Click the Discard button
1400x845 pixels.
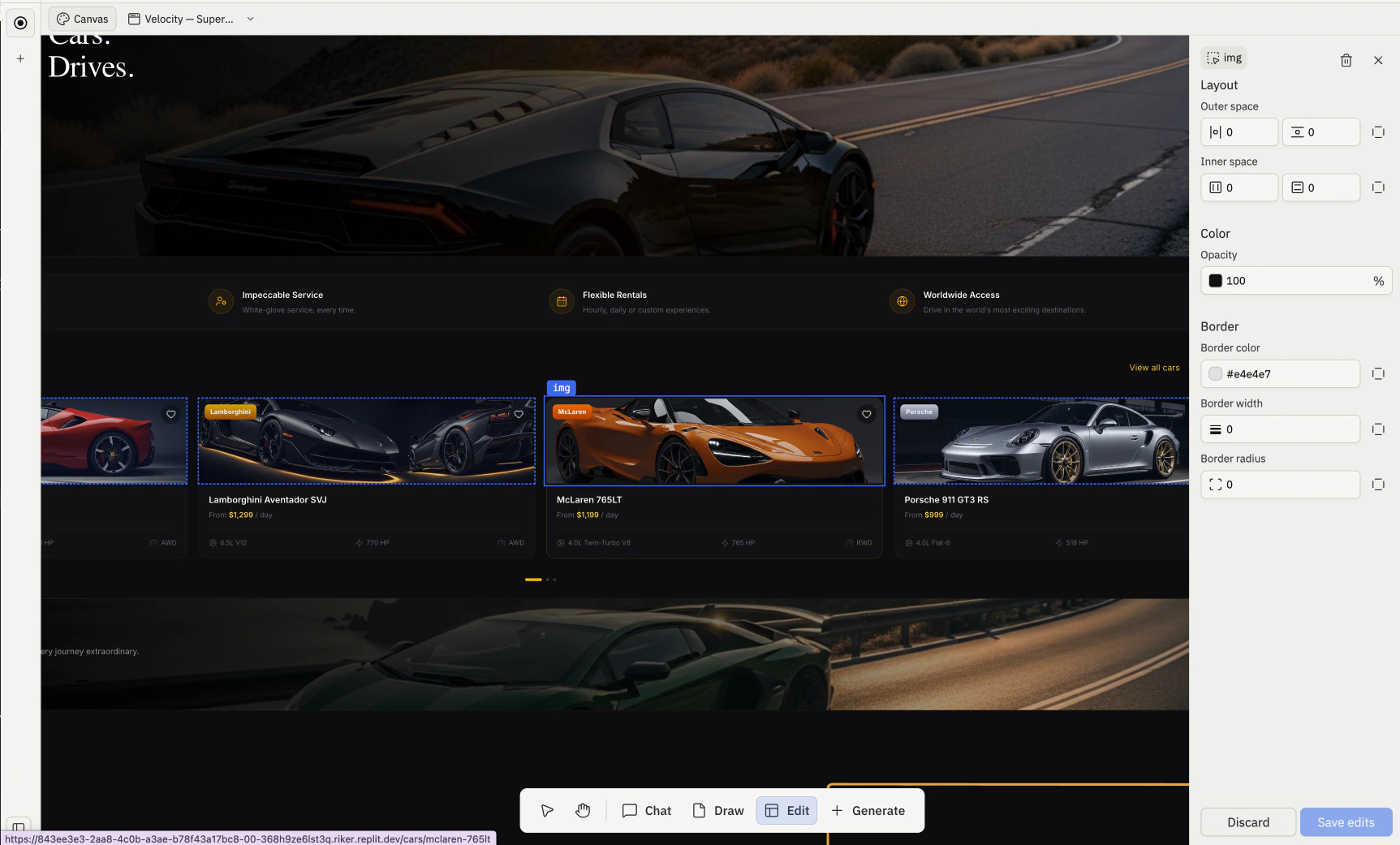pos(1248,822)
